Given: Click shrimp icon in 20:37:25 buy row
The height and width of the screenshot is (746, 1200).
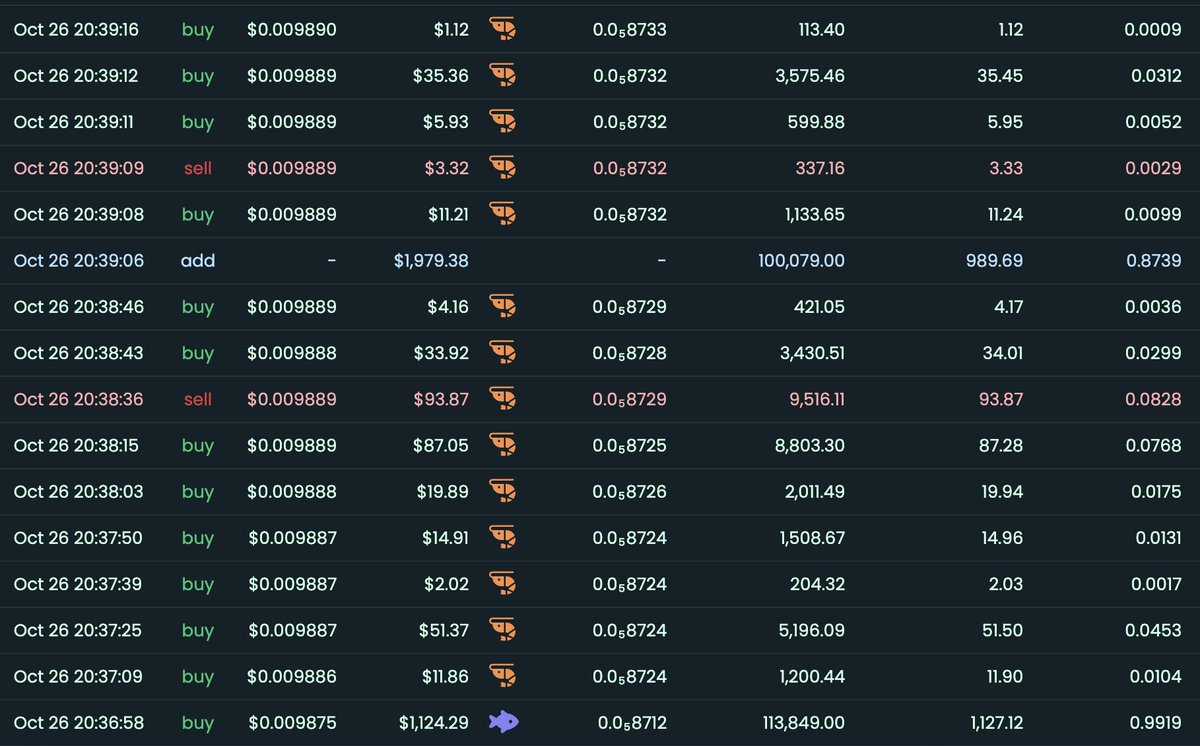Looking at the screenshot, I should click(503, 630).
